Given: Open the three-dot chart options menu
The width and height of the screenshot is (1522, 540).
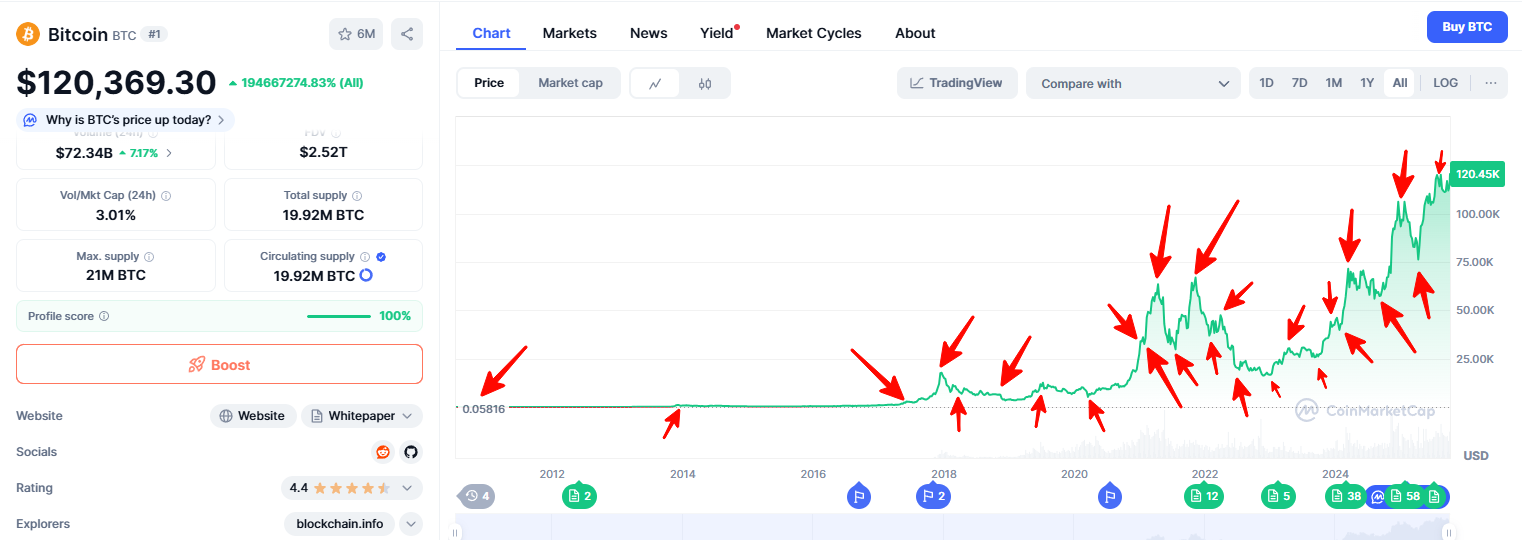Looking at the screenshot, I should tap(1490, 83).
